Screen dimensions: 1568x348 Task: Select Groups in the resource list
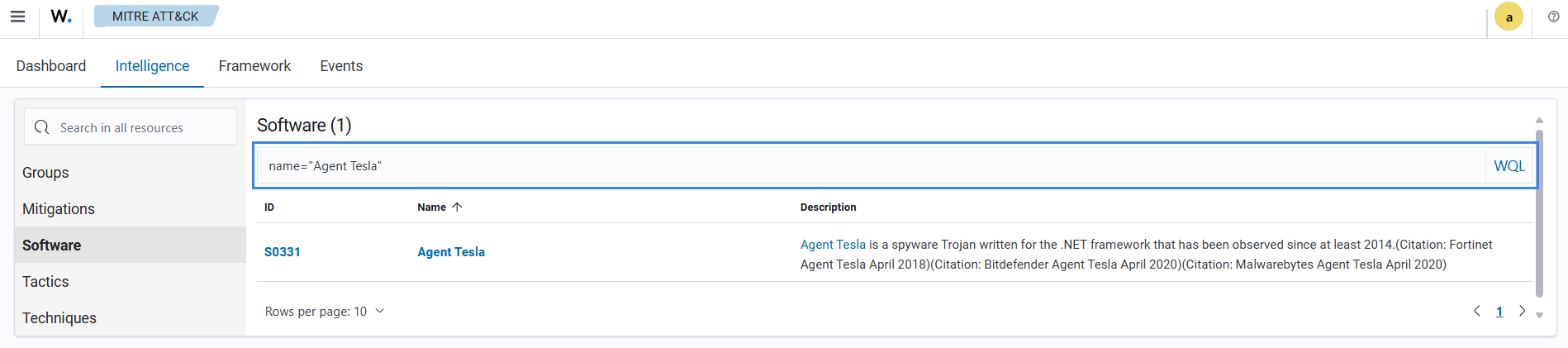45,173
